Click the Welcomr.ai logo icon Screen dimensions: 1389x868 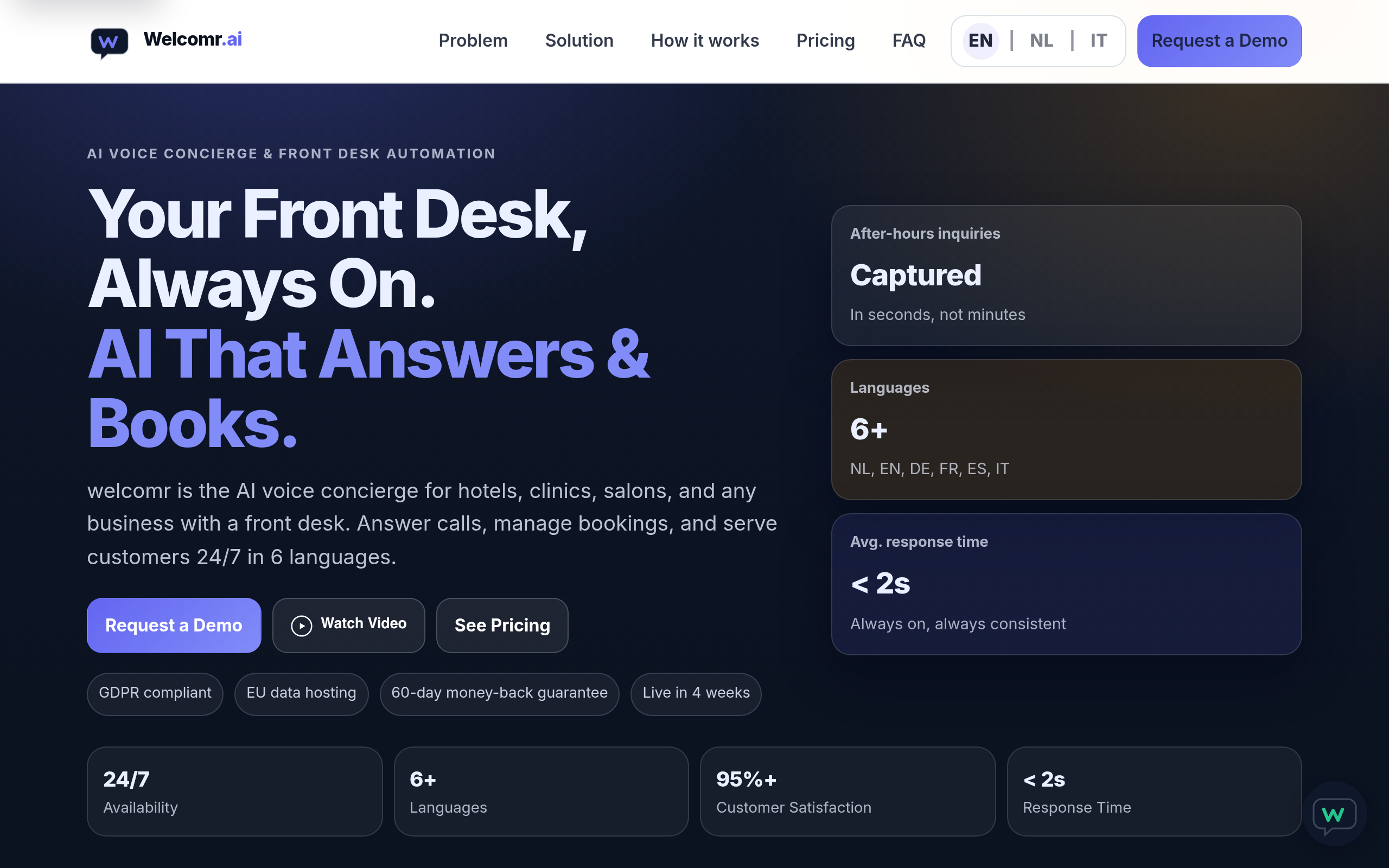[109, 42]
